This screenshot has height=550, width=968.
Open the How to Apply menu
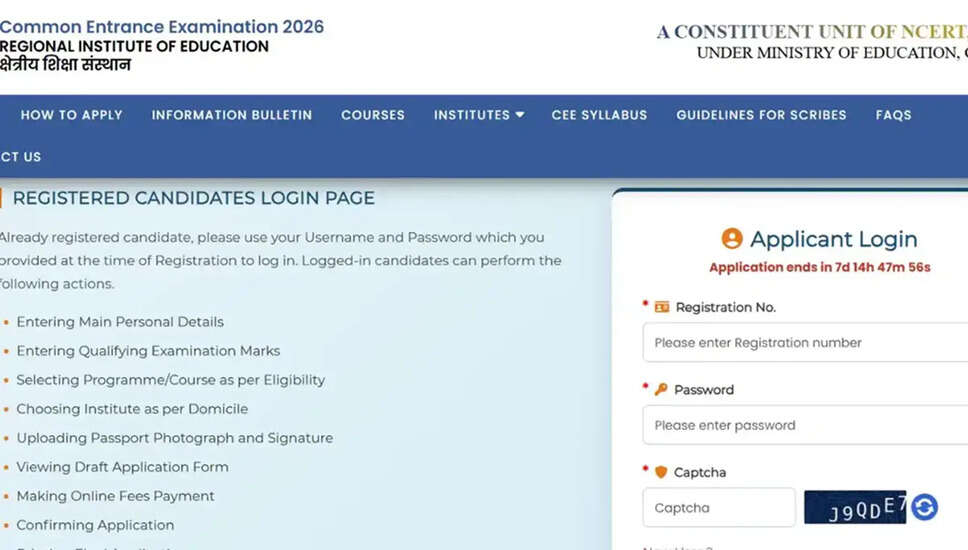(x=72, y=115)
